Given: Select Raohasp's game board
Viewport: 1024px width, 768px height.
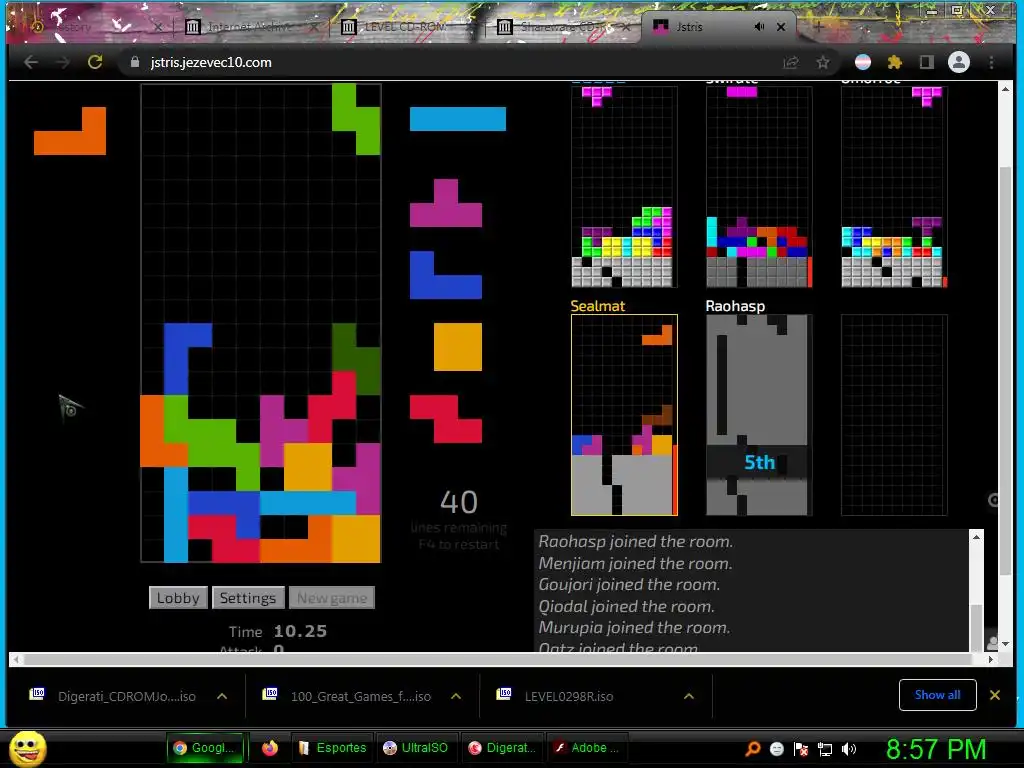Looking at the screenshot, I should tap(759, 415).
